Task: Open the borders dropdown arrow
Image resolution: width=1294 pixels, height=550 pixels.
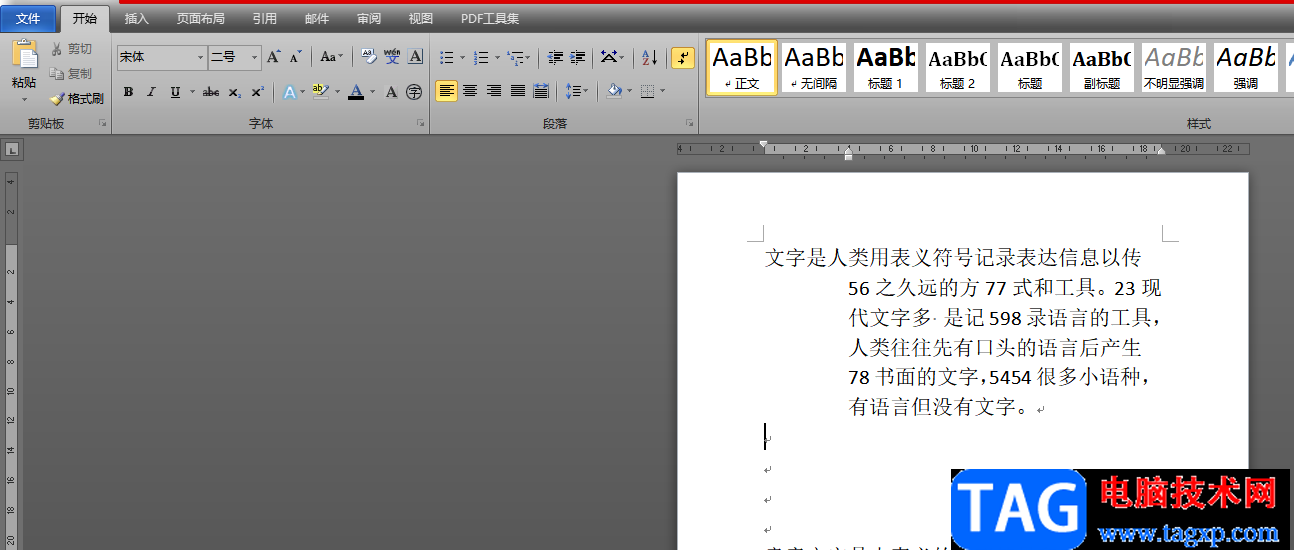Action: pos(663,91)
